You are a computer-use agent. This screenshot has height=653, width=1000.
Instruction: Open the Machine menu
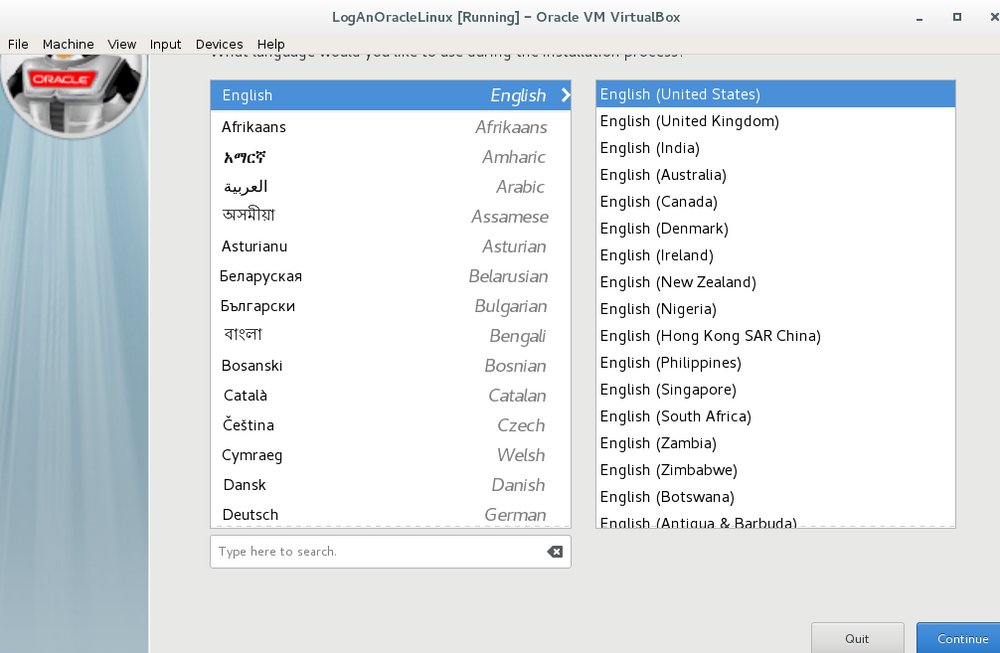[68, 44]
